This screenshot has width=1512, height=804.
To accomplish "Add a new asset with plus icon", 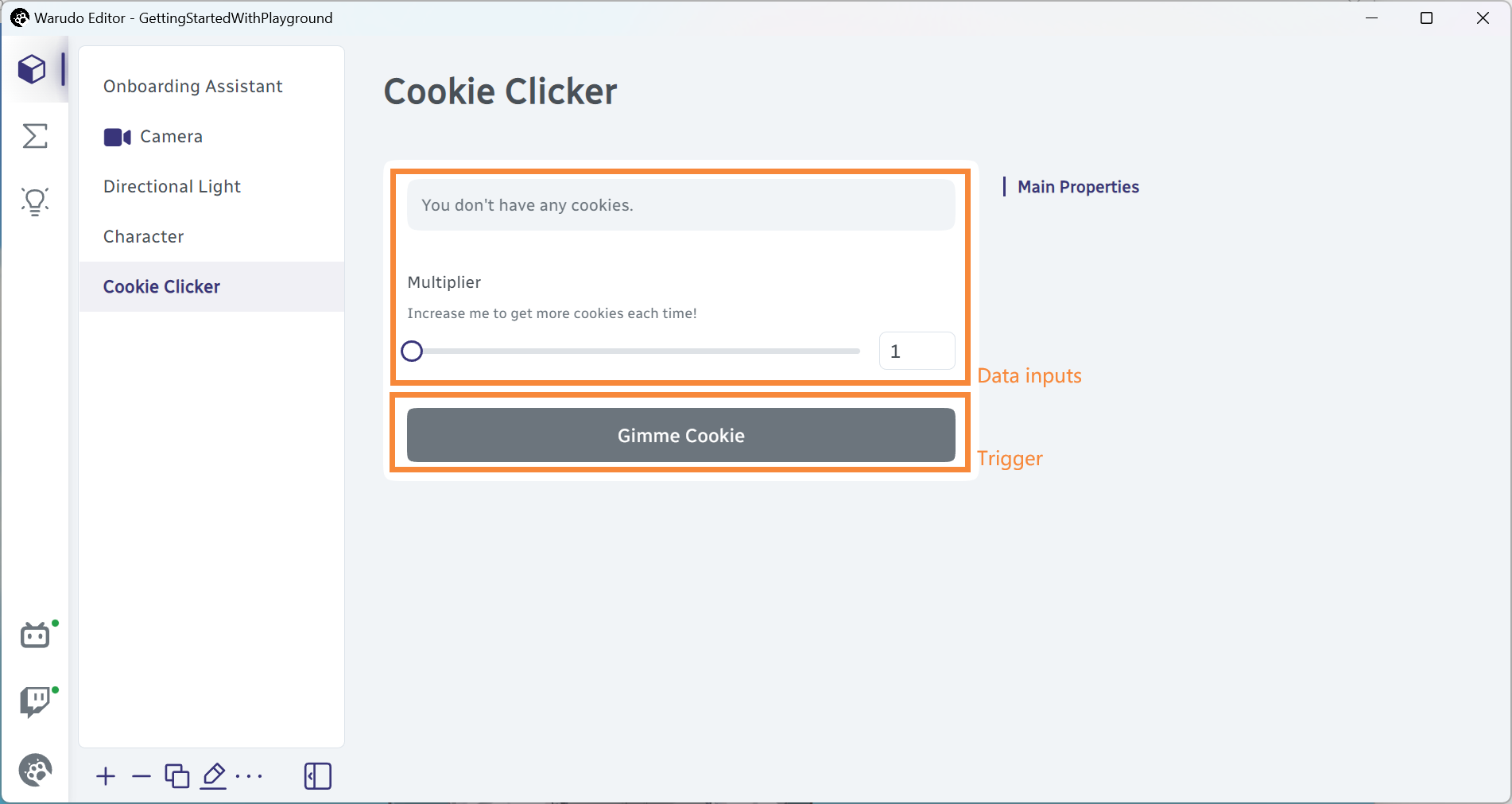I will coord(106,776).
